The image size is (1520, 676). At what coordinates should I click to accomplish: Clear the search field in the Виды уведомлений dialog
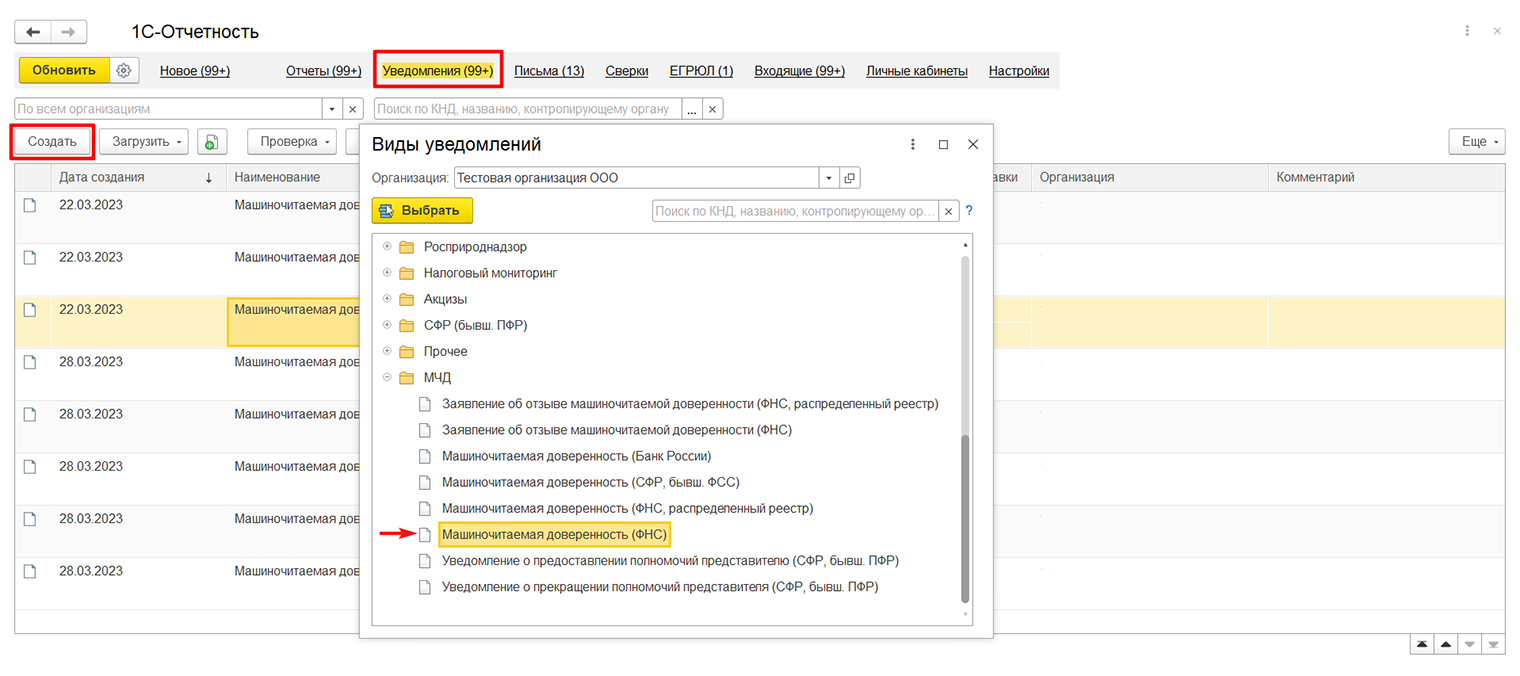coord(949,211)
